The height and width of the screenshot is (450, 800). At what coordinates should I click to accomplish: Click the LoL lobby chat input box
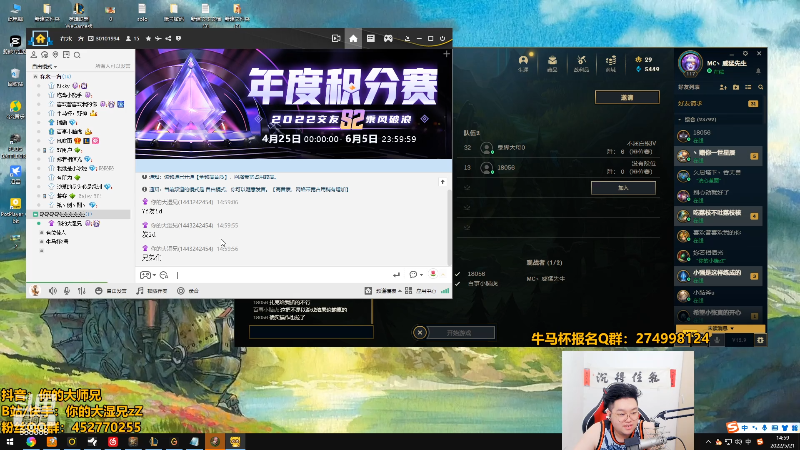point(311,332)
